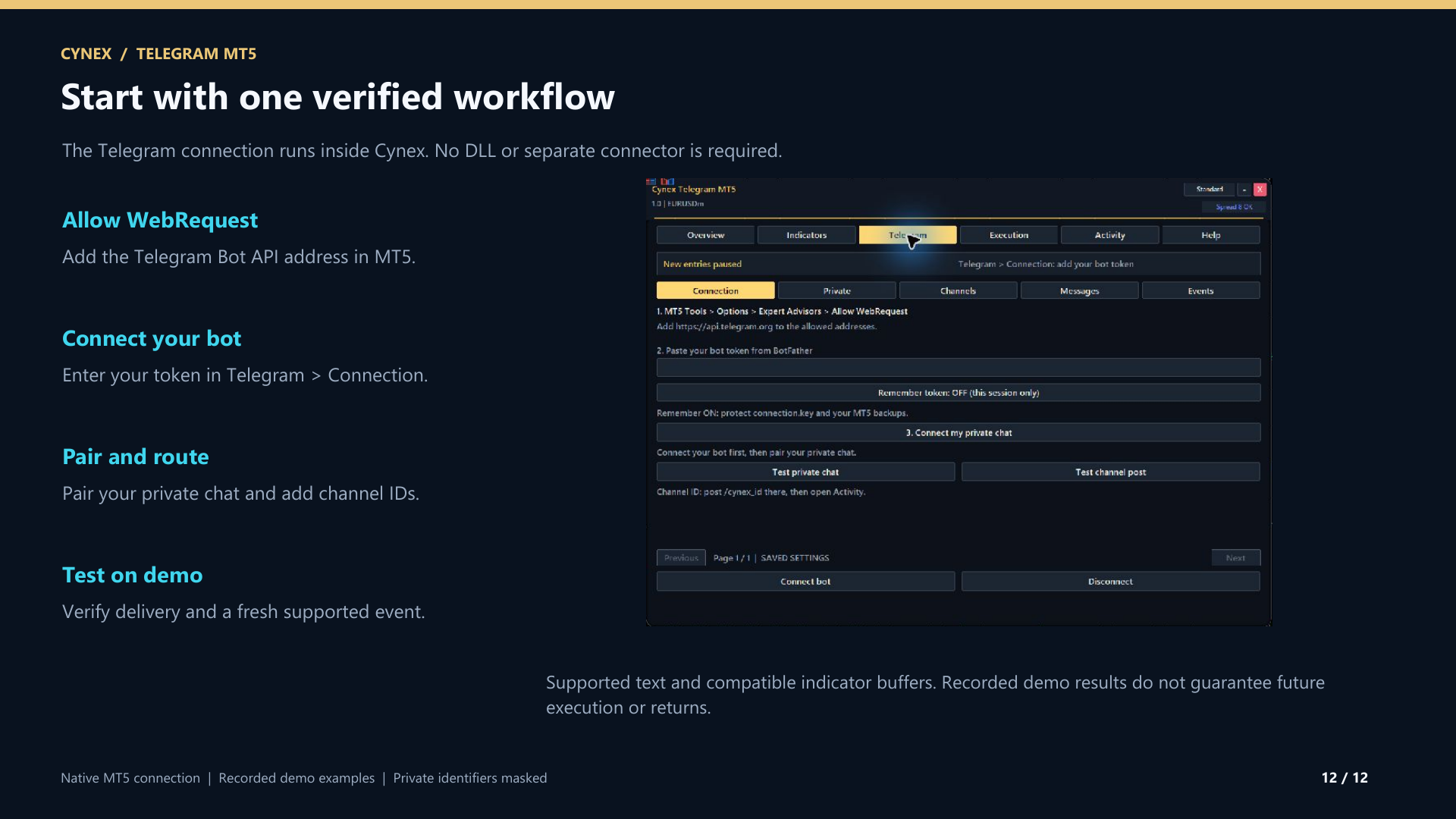This screenshot has width=1456, height=819.
Task: Select the highlighted Telegram tab
Action: click(x=908, y=235)
